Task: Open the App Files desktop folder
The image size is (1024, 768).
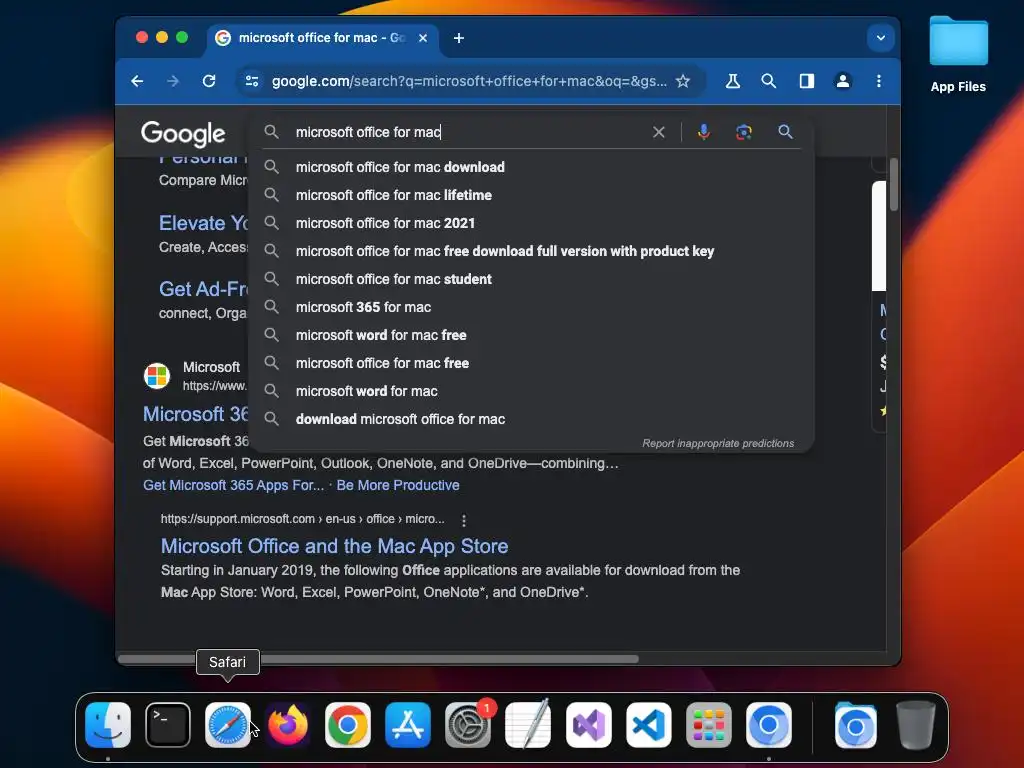Action: pos(958,55)
